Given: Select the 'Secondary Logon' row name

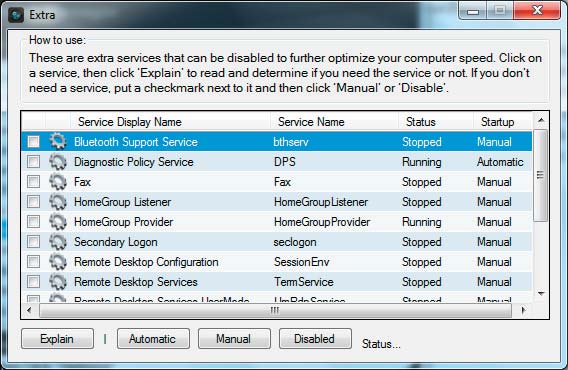Looking at the screenshot, I should pos(116,242).
